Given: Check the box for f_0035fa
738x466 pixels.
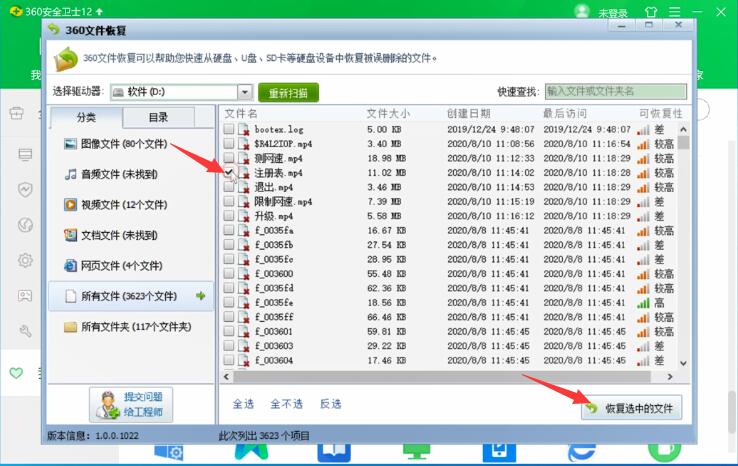Looking at the screenshot, I should click(x=229, y=230).
